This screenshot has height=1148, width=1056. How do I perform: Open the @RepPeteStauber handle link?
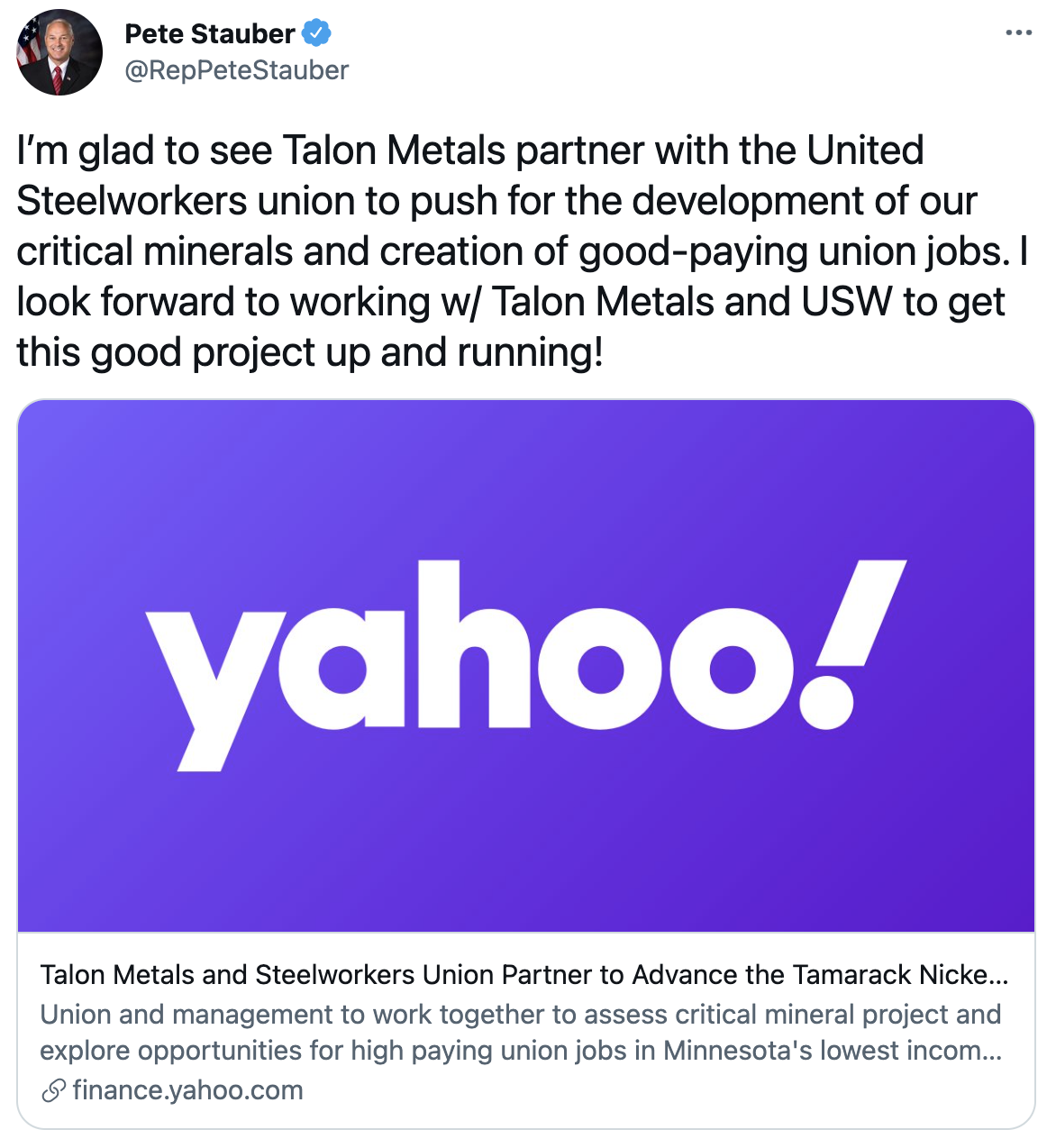click(236, 70)
